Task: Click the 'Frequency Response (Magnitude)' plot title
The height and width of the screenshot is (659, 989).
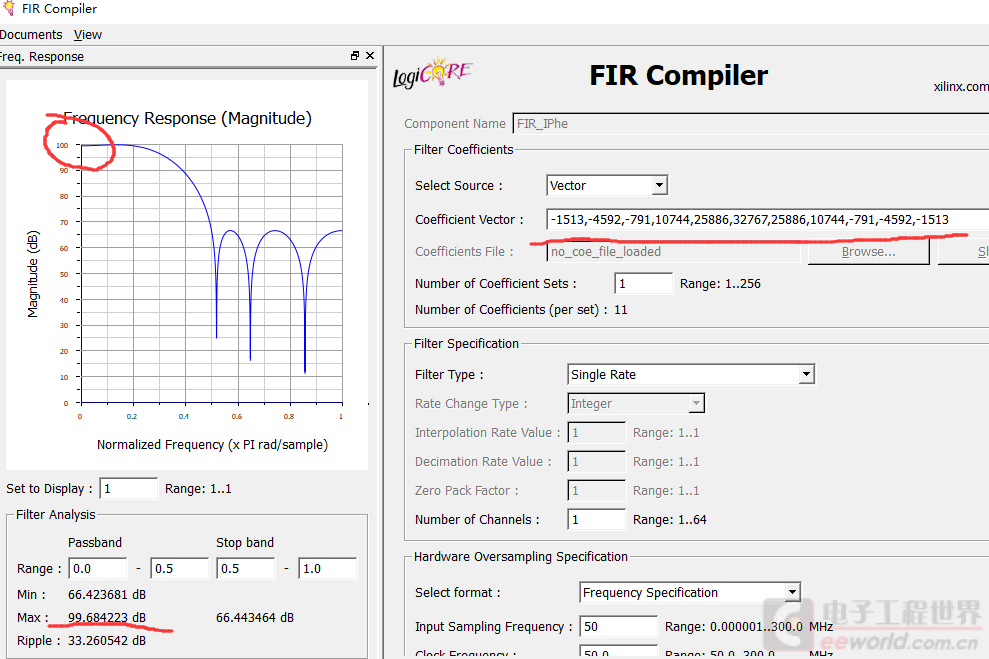Action: coord(187,118)
